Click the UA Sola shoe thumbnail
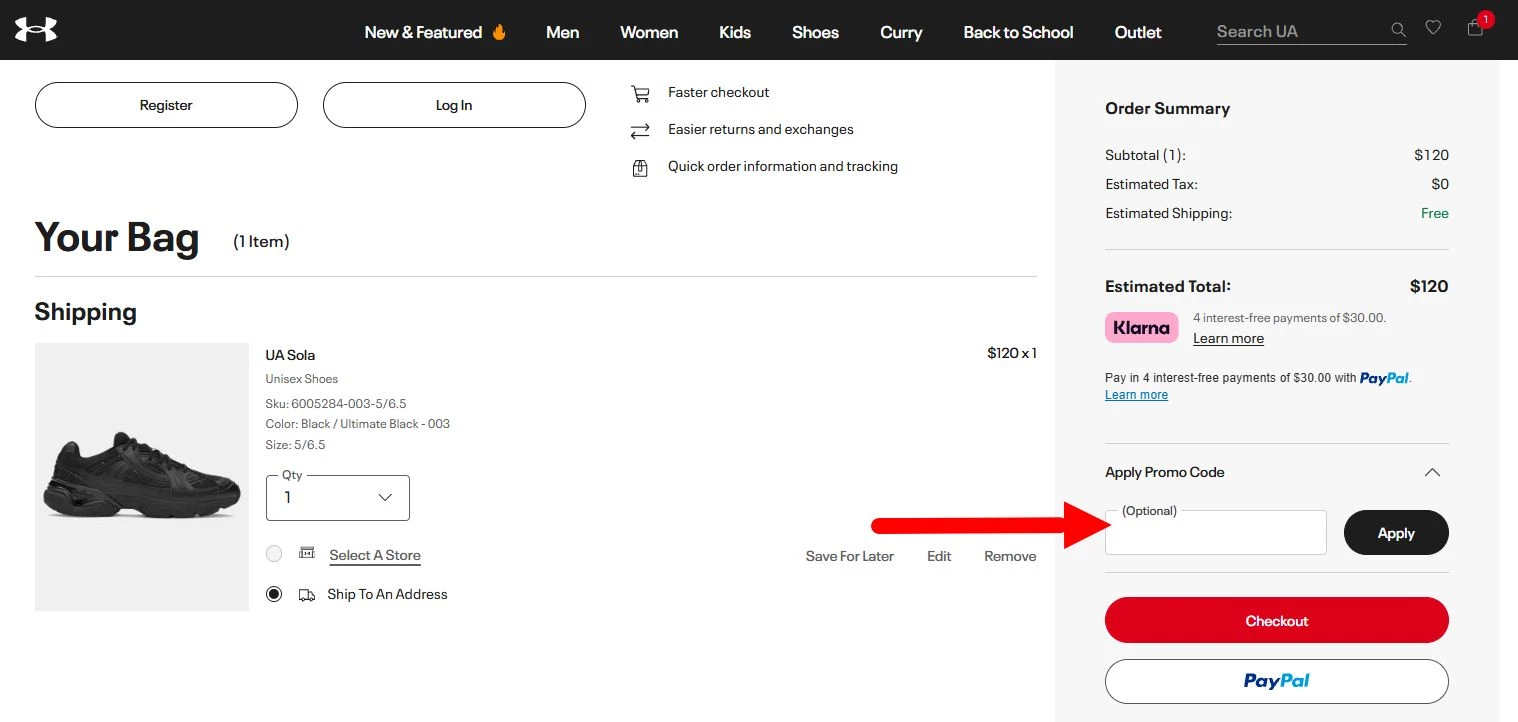1518x722 pixels. 142,477
